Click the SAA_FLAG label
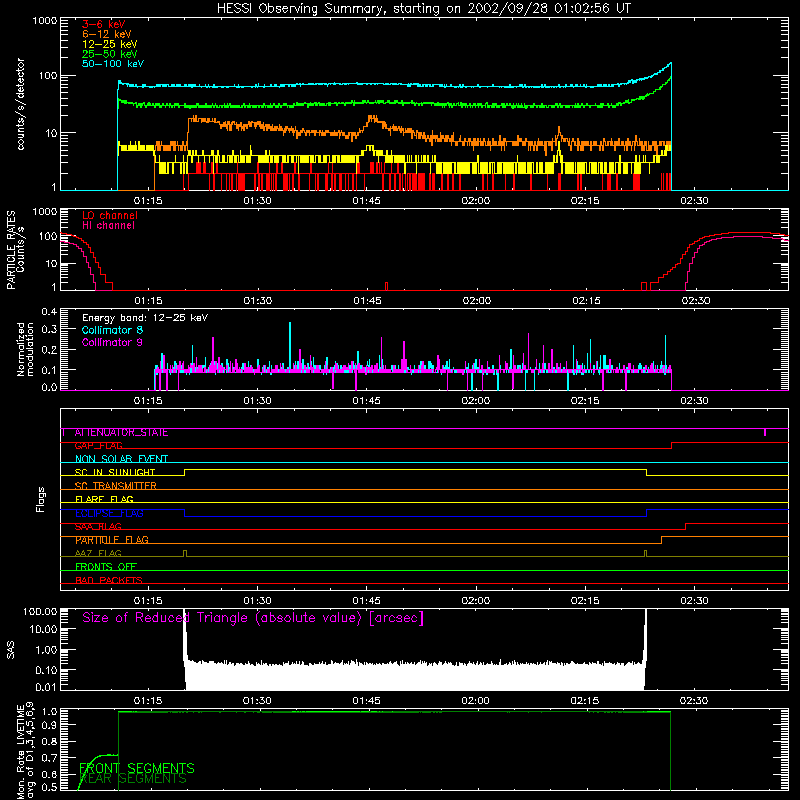Image resolution: width=800 pixels, height=800 pixels. [98, 527]
